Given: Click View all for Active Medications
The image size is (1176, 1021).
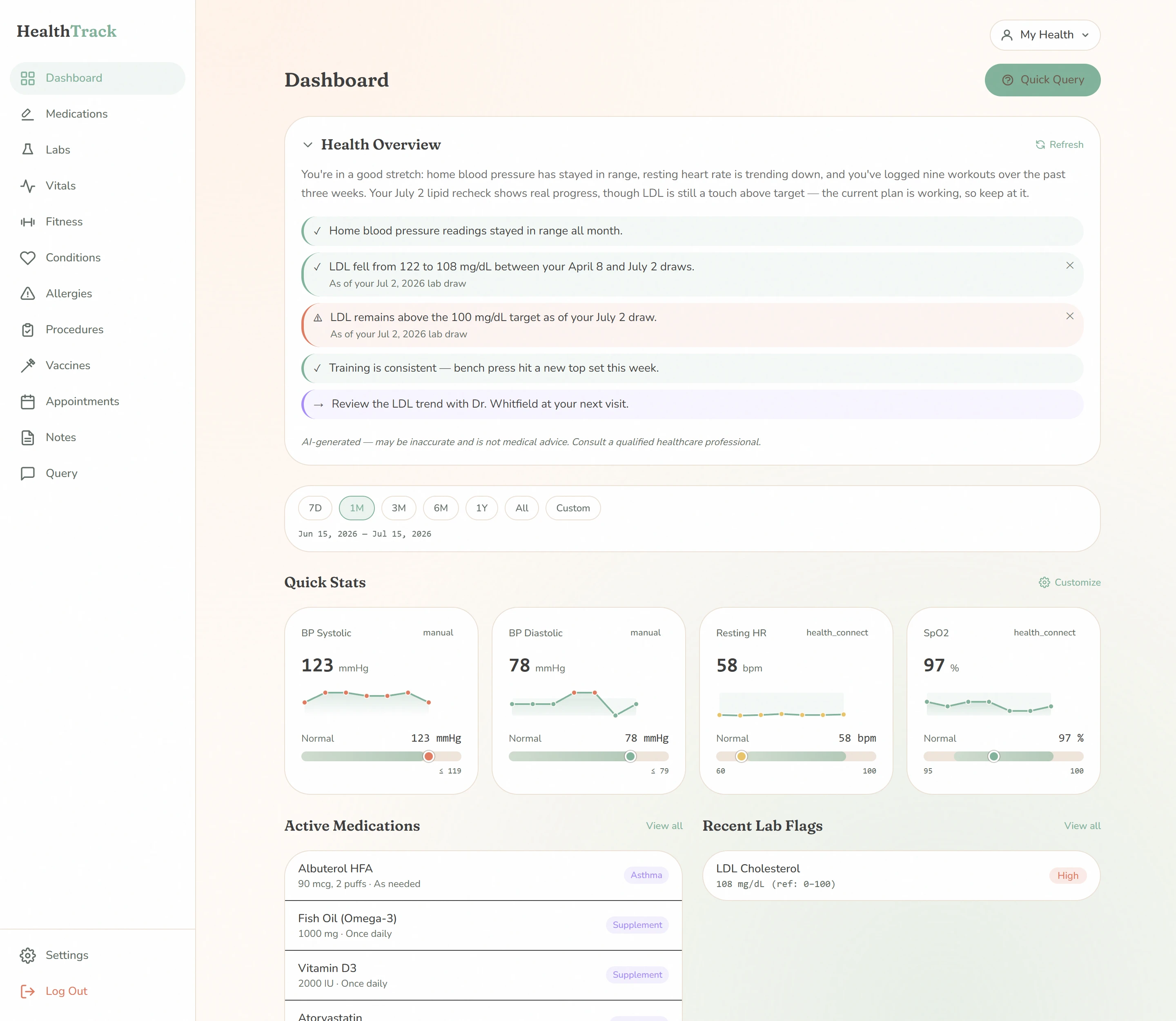Looking at the screenshot, I should (x=664, y=825).
